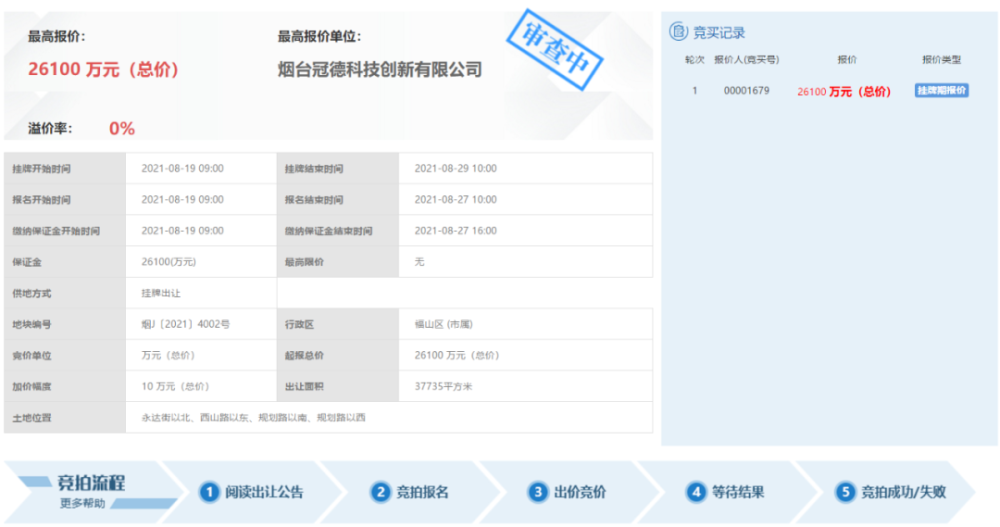The width and height of the screenshot is (1000, 527).
Task: Click 报价 column header
Action: 847,59
